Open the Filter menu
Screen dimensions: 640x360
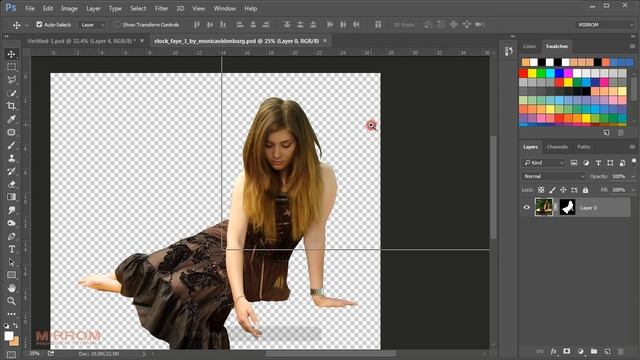[x=161, y=8]
